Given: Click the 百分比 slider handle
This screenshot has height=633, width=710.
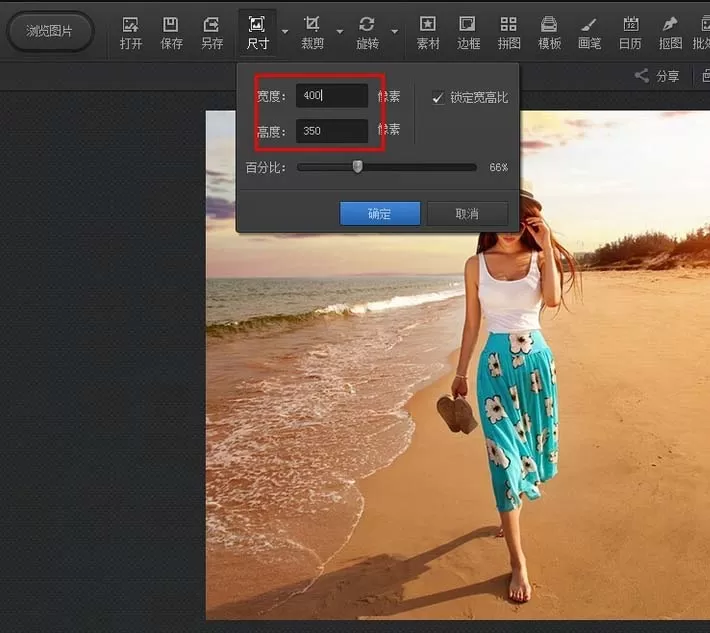Looking at the screenshot, I should click(x=358, y=166).
